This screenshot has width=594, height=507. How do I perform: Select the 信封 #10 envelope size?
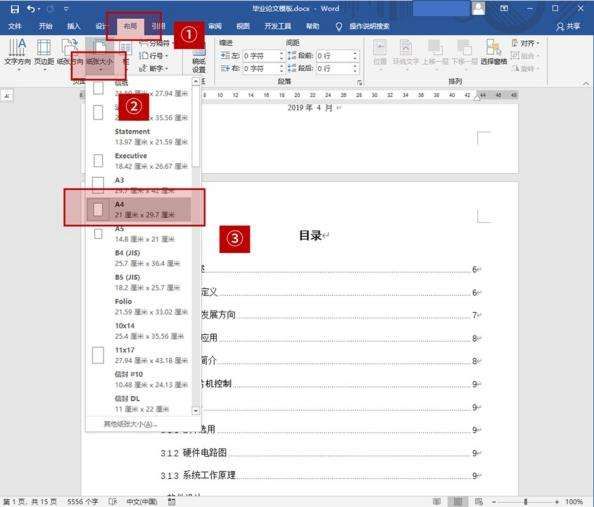click(139, 379)
